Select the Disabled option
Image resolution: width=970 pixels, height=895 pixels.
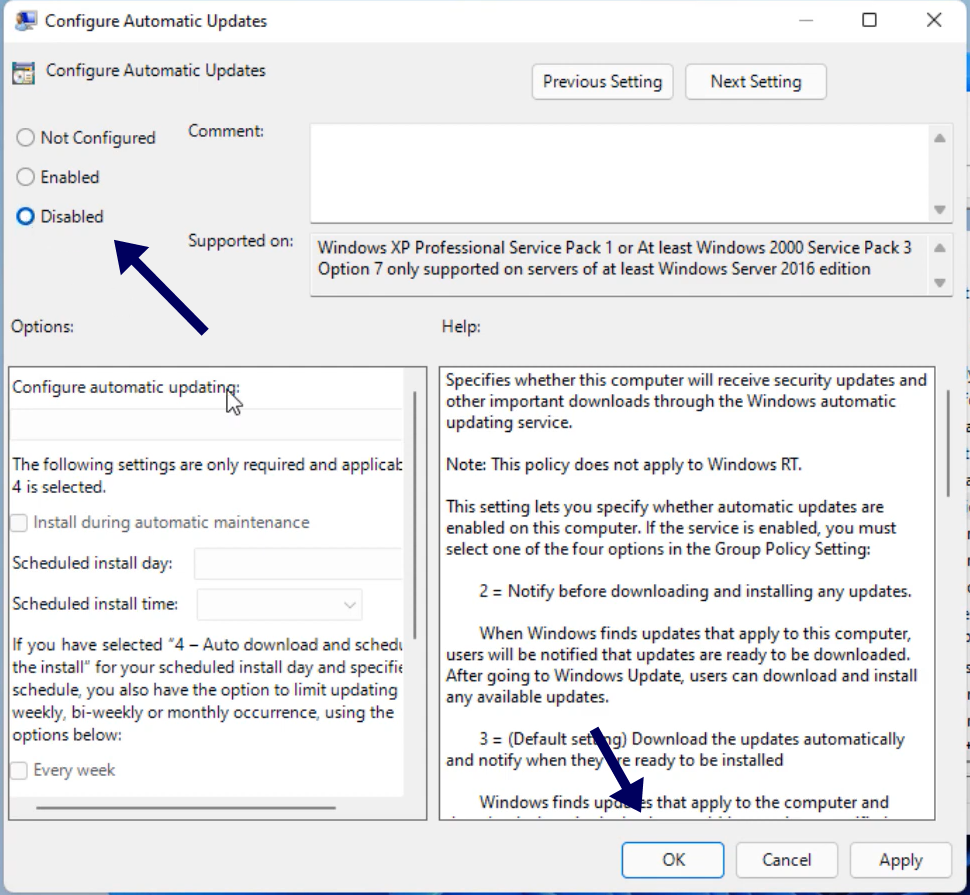25,216
